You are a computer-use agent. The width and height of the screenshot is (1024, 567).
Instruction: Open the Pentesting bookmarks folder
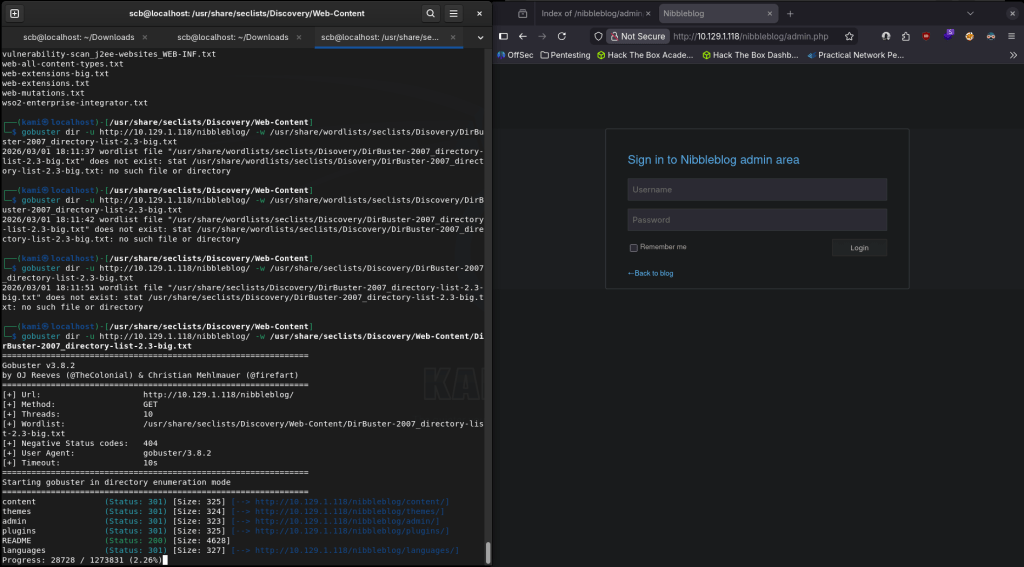(x=564, y=55)
